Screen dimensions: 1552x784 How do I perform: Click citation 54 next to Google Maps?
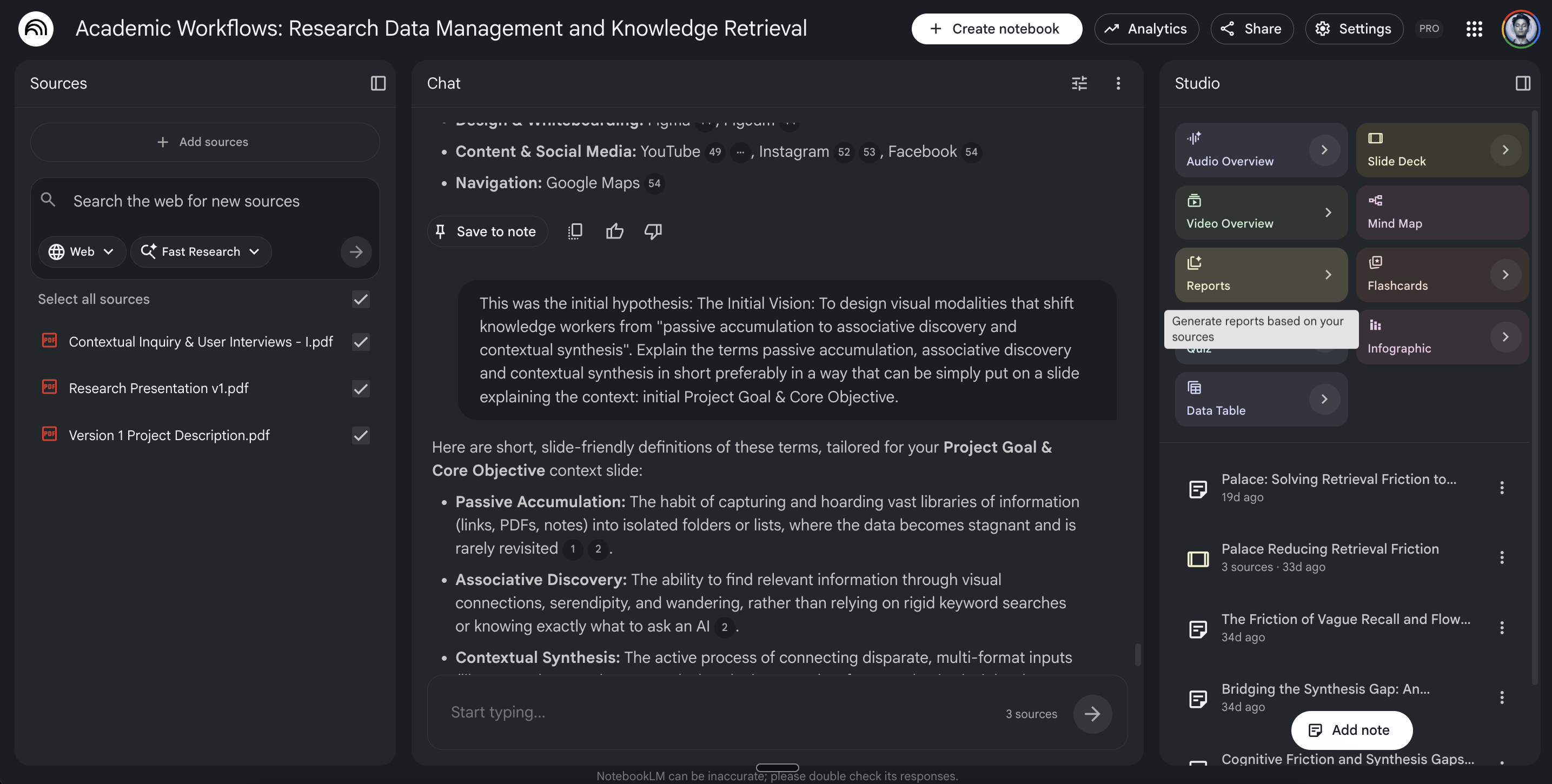[654, 183]
